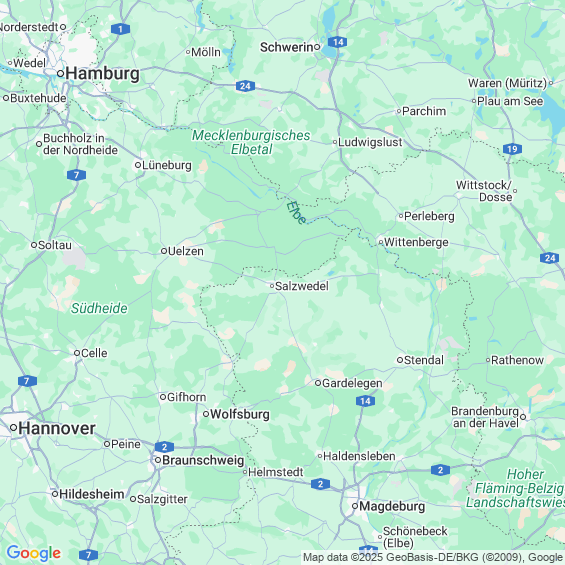Image resolution: width=565 pixels, height=565 pixels.
Task: Open the Mecklenburgisches Elbetal park label
Action: 251,142
